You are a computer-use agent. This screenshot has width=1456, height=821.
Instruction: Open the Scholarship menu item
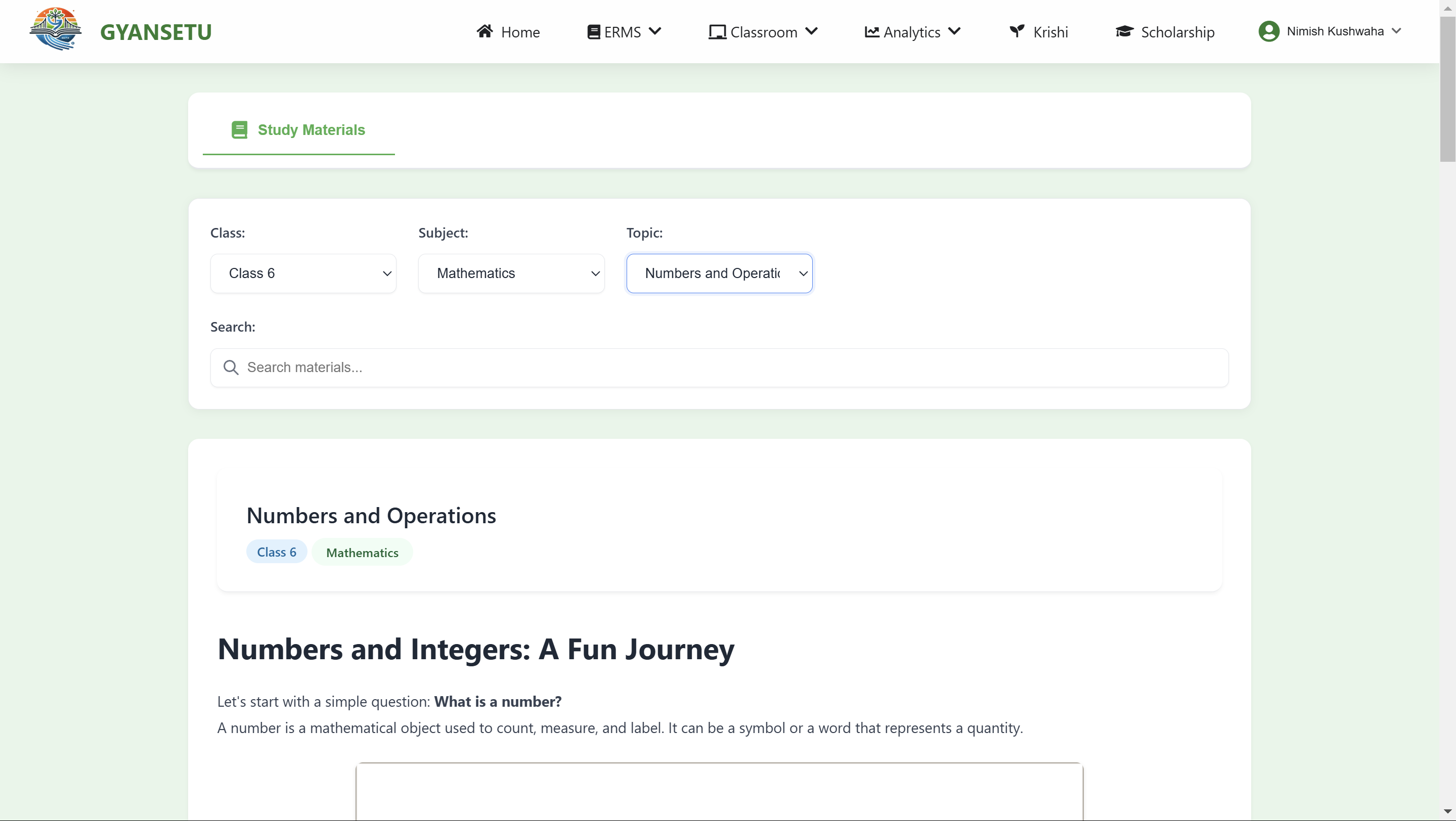click(1177, 32)
